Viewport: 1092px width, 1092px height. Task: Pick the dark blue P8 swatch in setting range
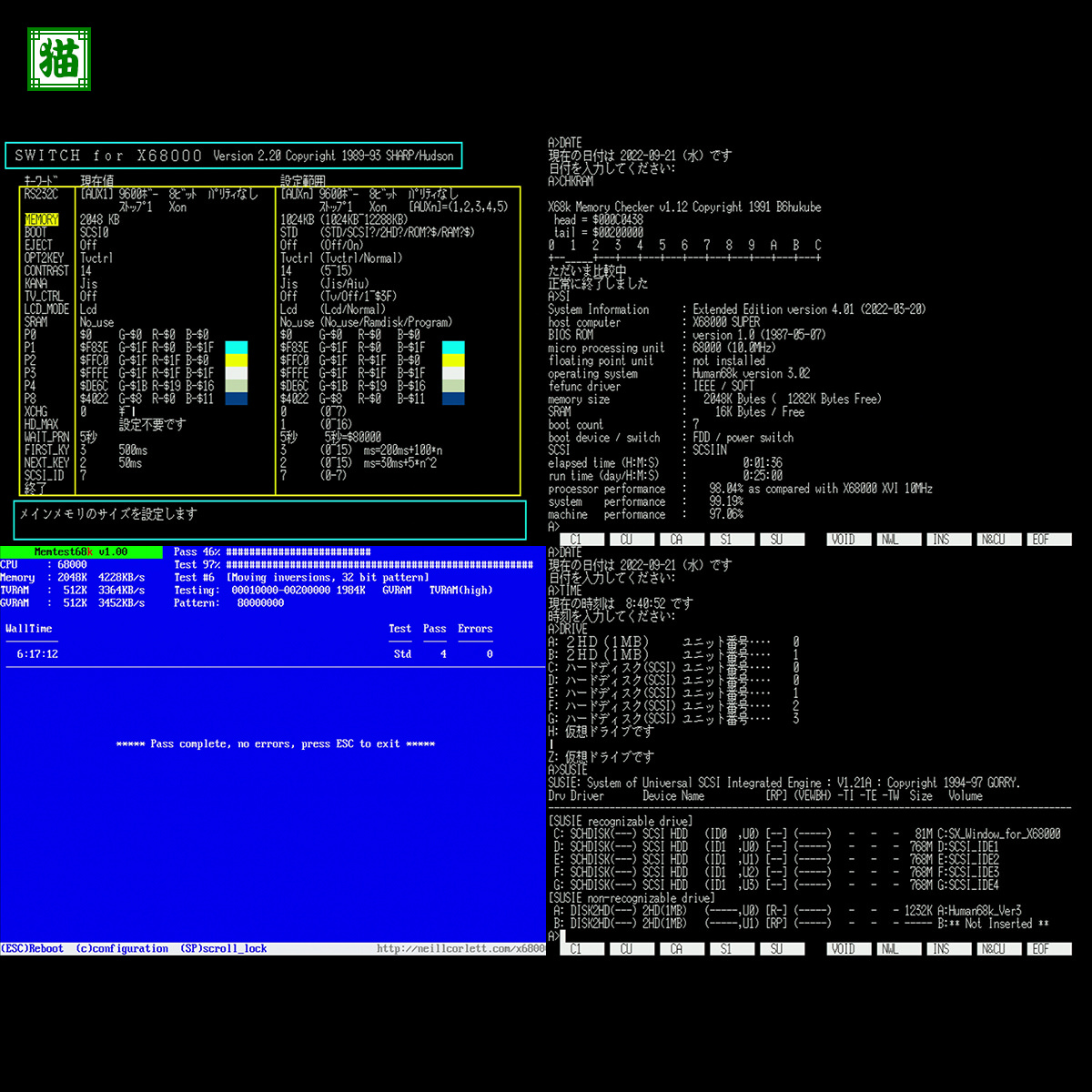coord(453,399)
